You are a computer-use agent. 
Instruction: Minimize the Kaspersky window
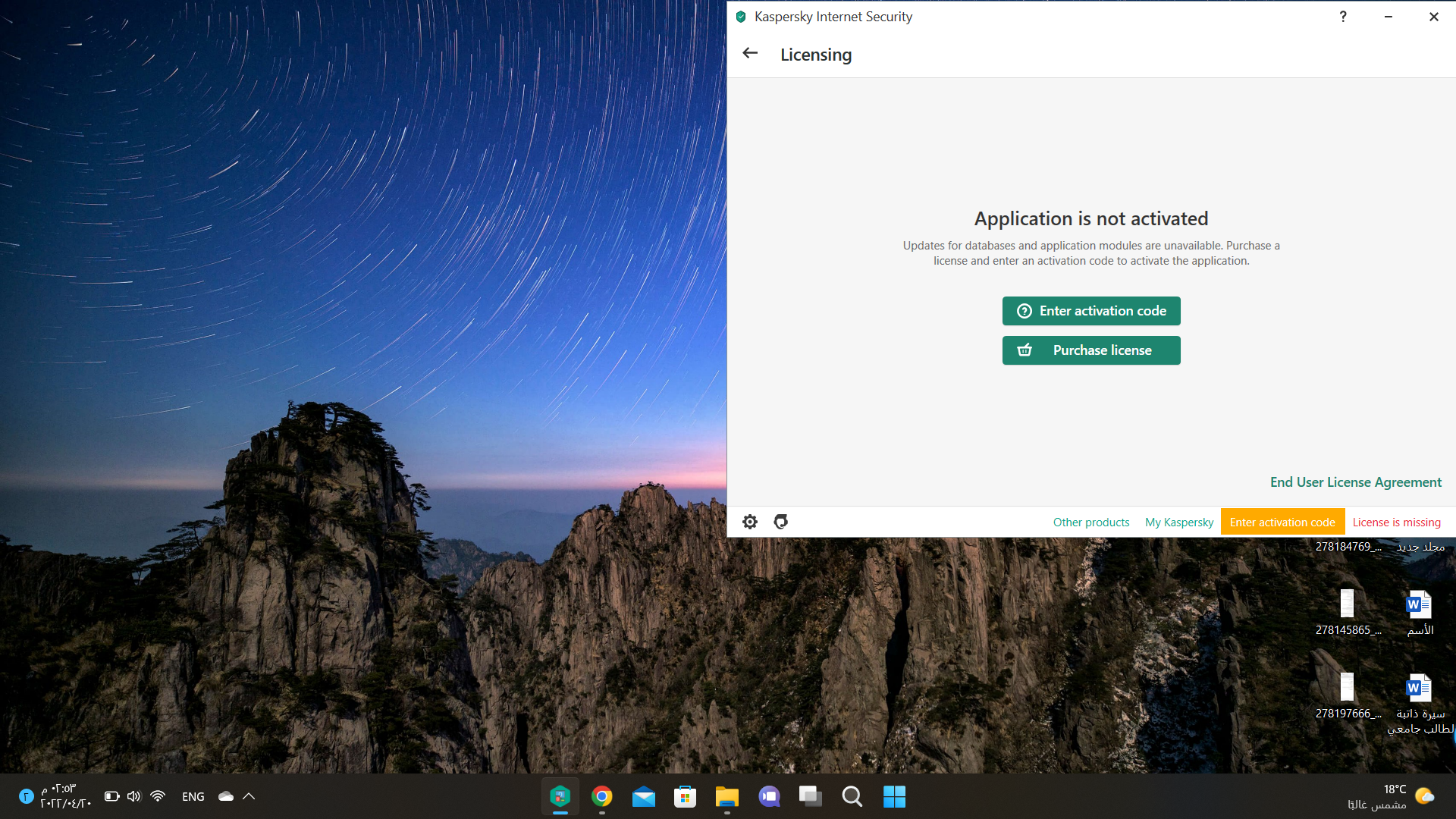1389,17
